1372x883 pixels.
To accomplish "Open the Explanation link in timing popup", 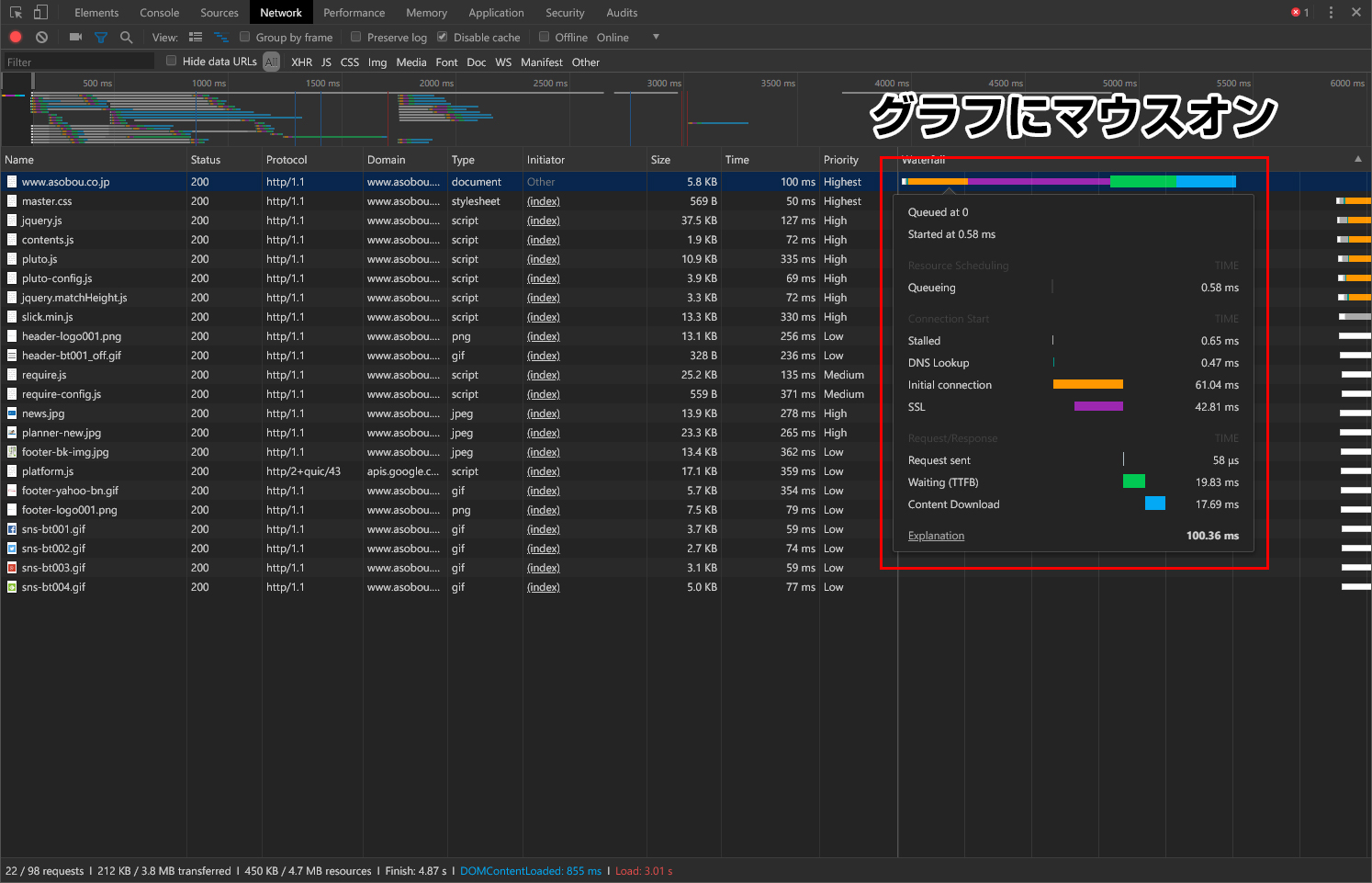I will tap(936, 536).
